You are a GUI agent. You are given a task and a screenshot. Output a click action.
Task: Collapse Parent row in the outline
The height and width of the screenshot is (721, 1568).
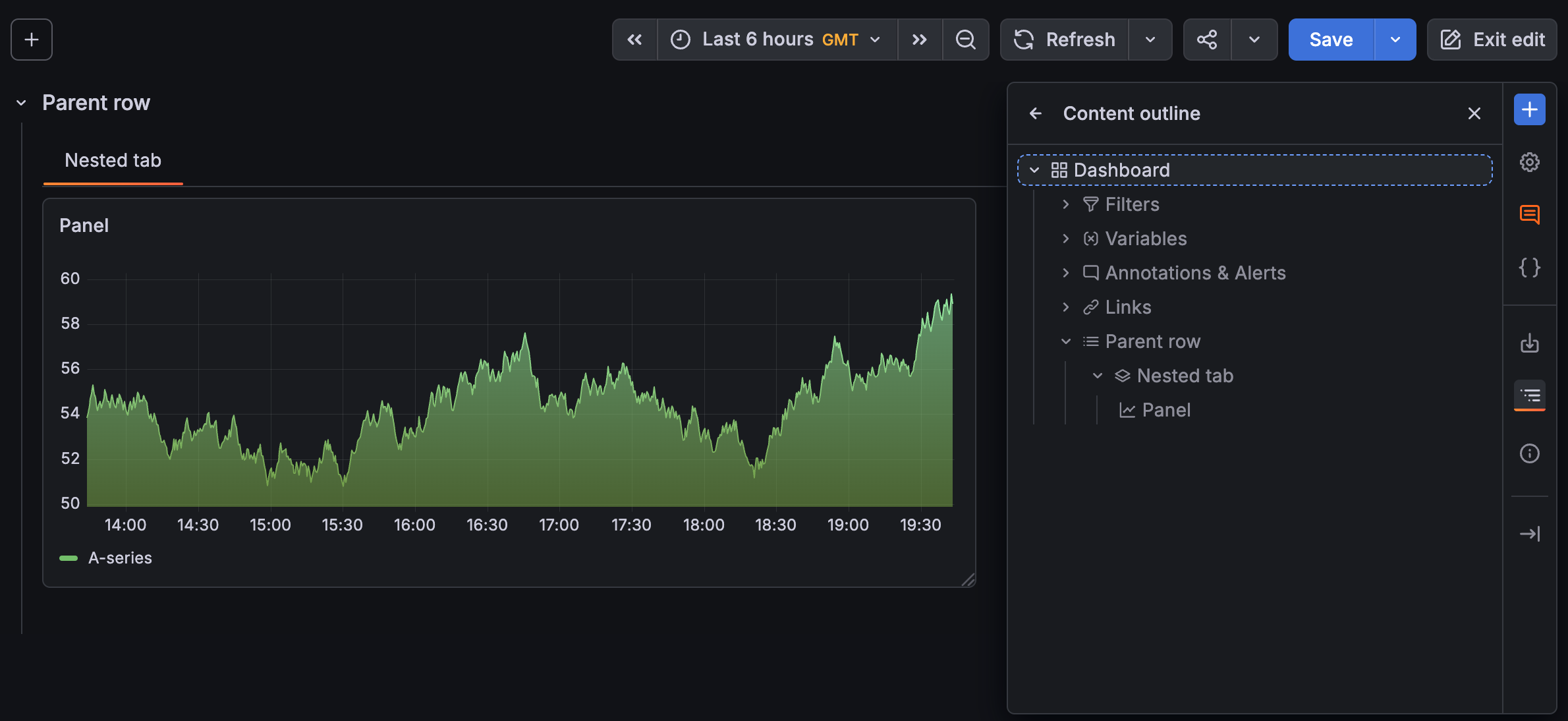pyautogui.click(x=1066, y=341)
